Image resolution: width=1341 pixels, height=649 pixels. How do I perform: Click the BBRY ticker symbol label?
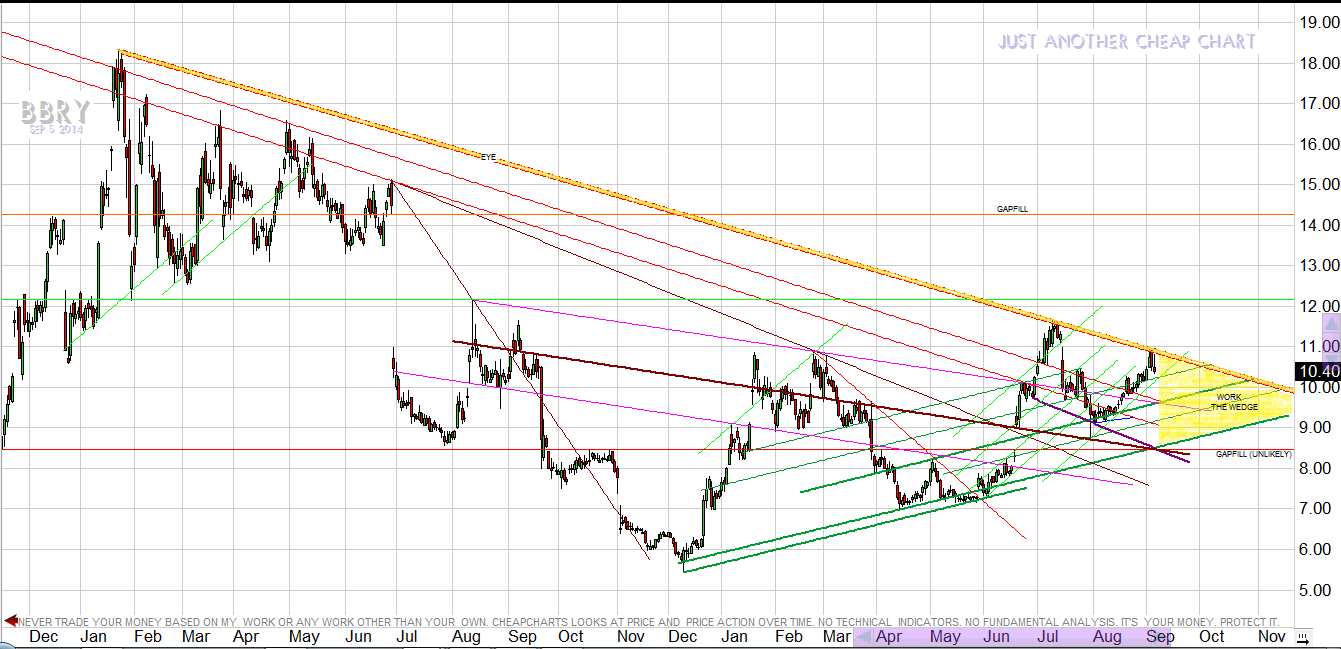click(x=55, y=112)
